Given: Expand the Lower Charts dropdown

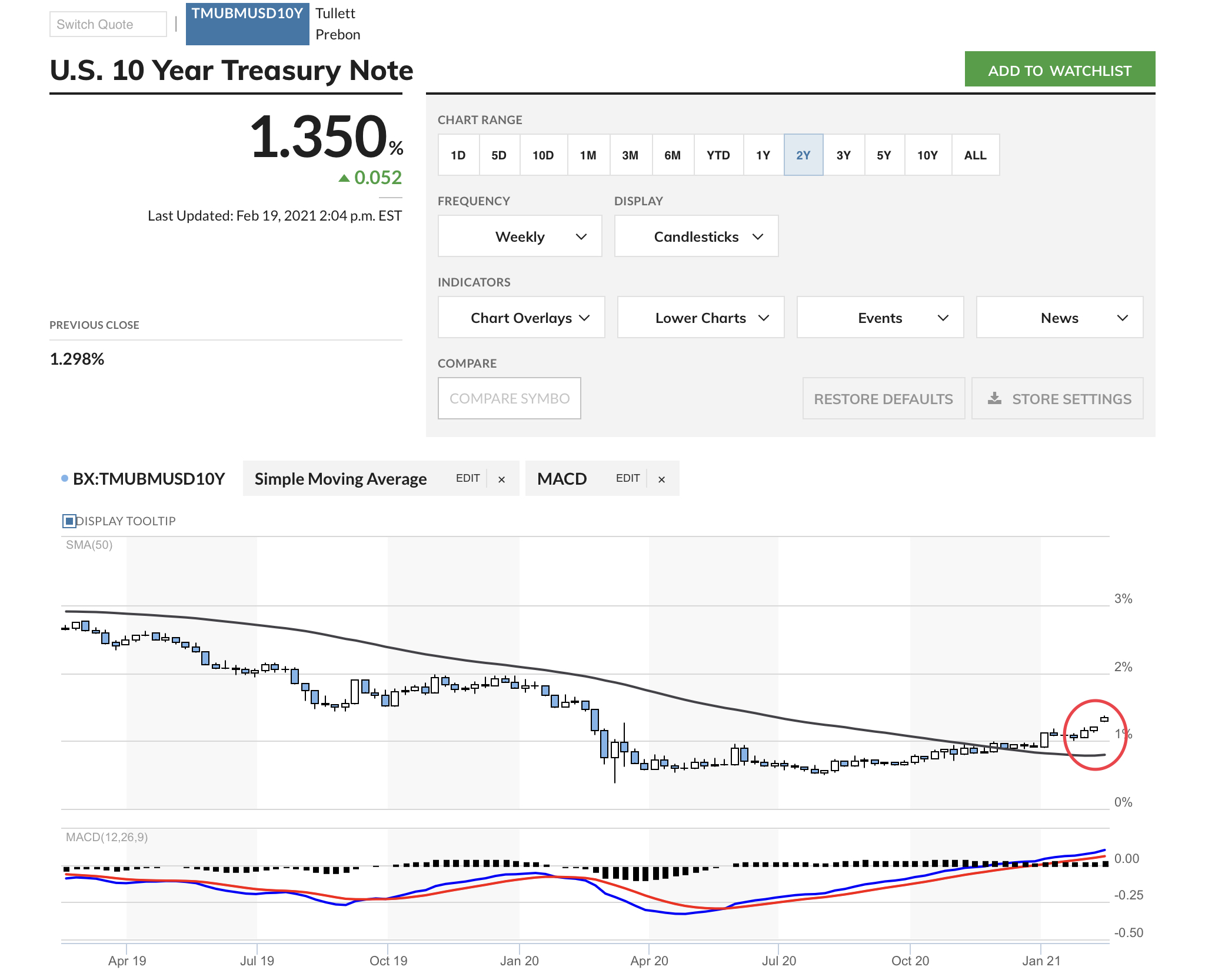Looking at the screenshot, I should 700,318.
